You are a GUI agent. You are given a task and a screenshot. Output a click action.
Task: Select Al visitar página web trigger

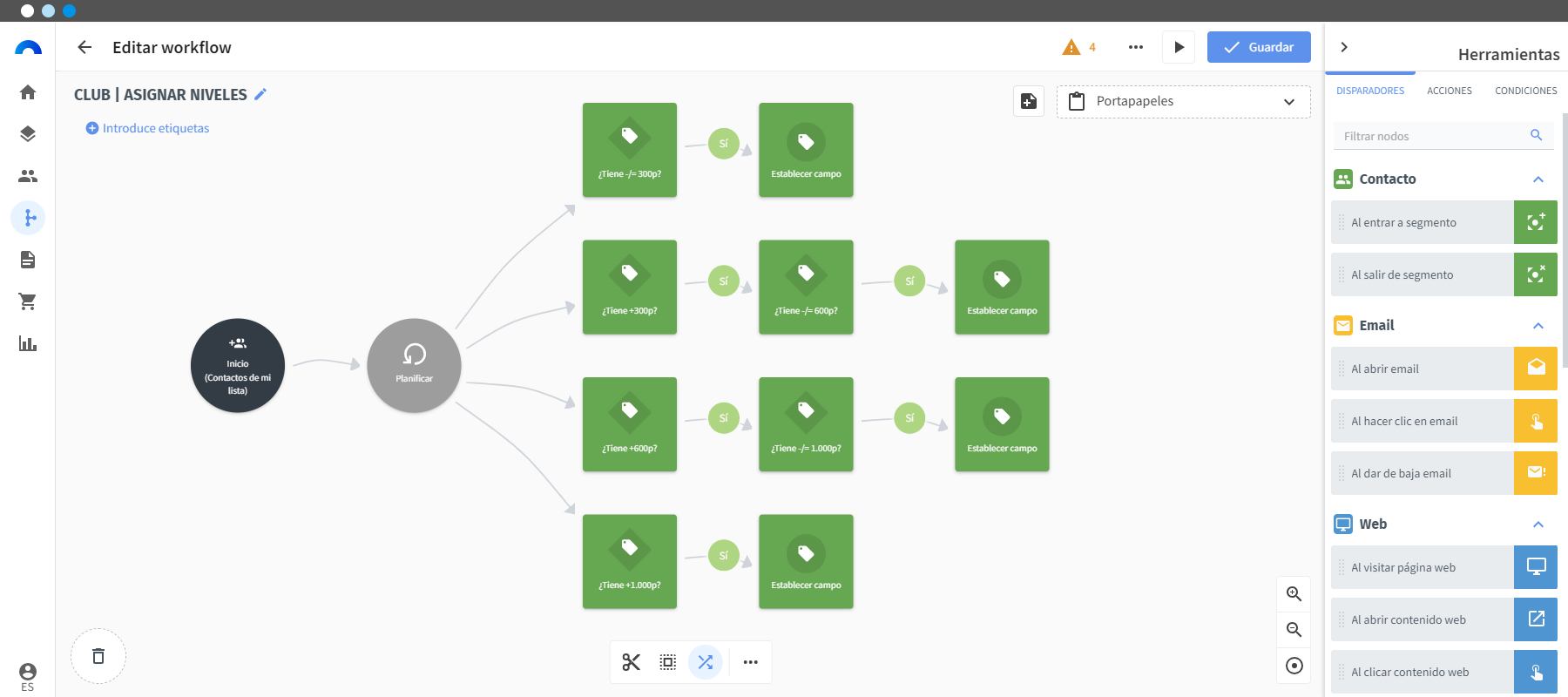[1444, 567]
